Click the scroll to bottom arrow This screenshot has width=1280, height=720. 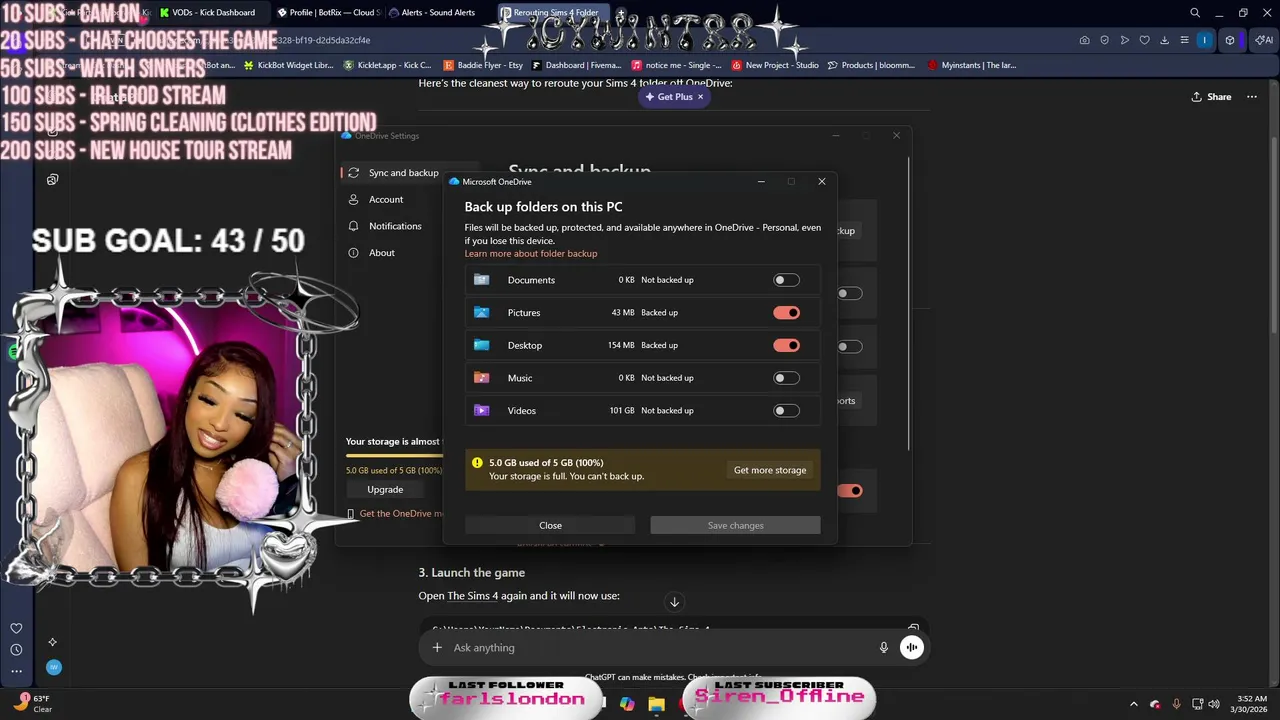[674, 602]
